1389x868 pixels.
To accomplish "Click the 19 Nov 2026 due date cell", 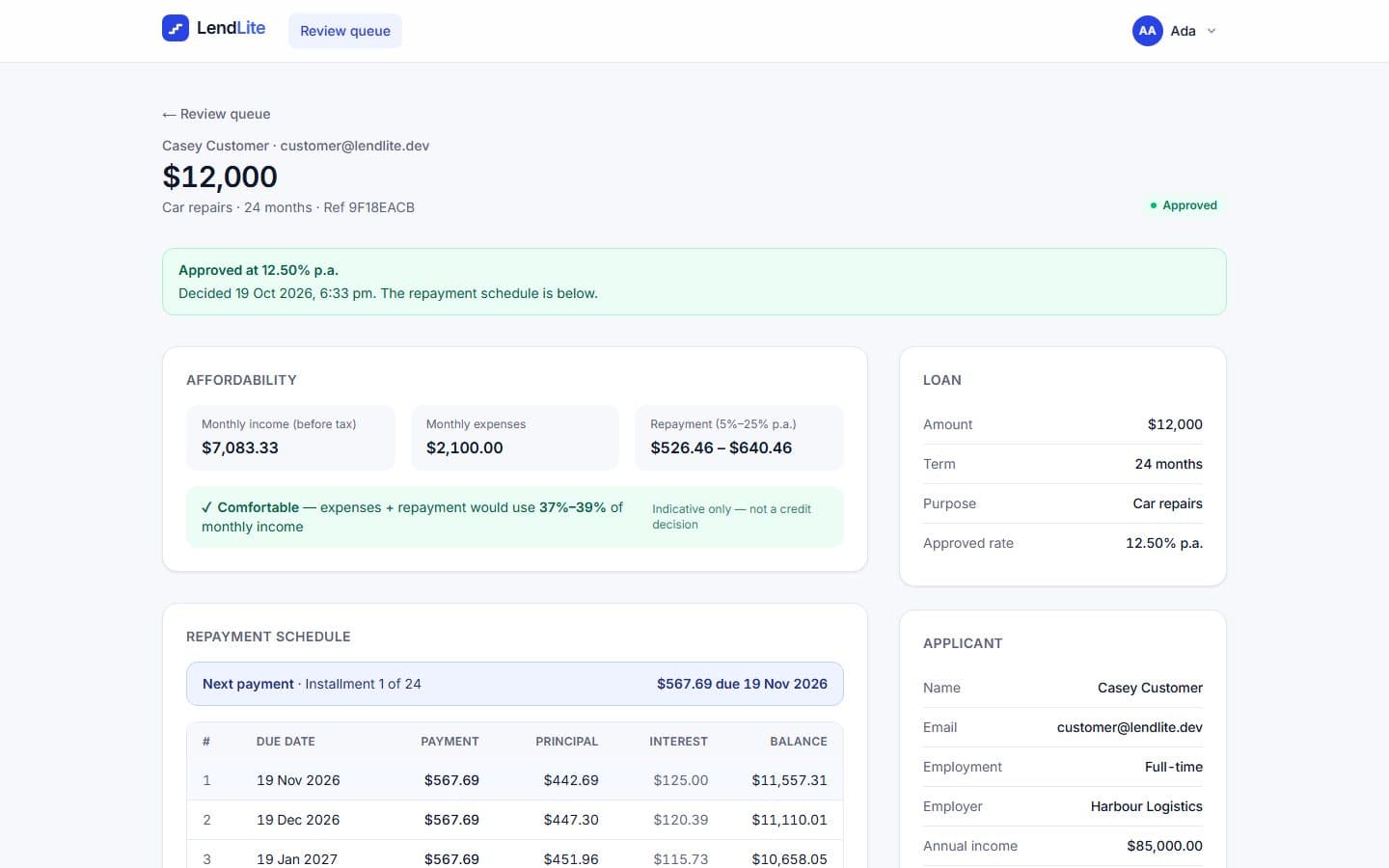I will [x=298, y=780].
